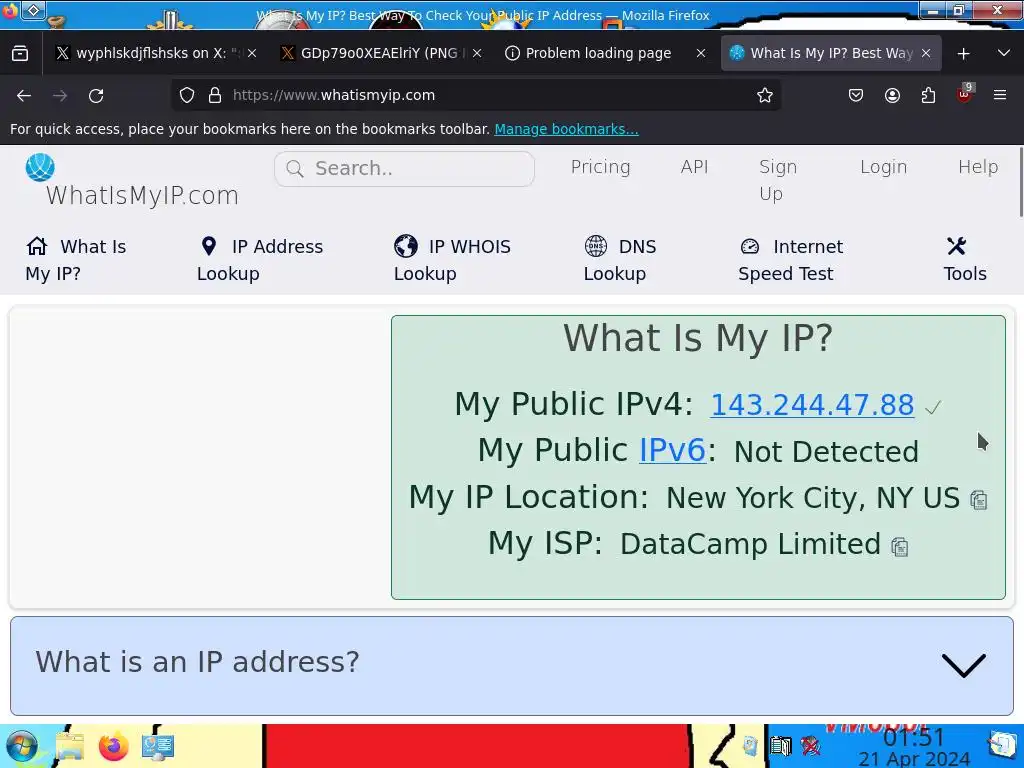Click the padlock site security icon
This screenshot has height=768, width=1024.
tap(215, 95)
